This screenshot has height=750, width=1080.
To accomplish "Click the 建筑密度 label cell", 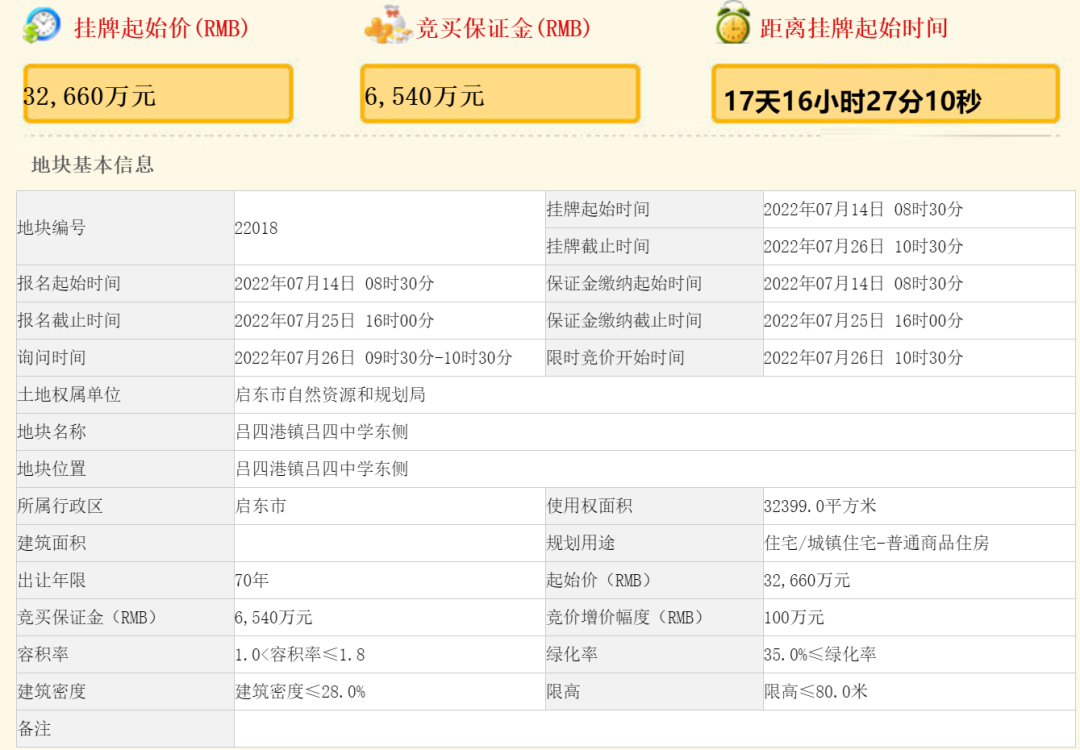I will [125, 693].
